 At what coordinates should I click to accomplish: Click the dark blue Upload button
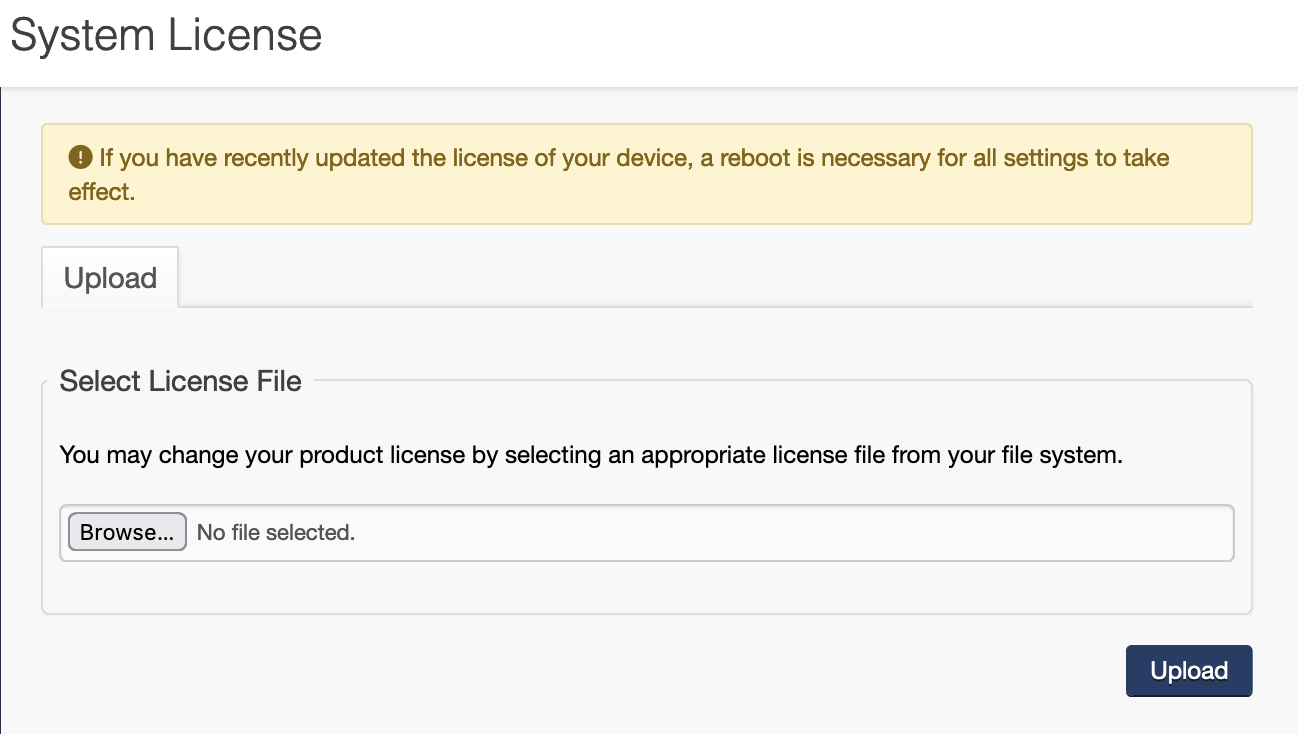tap(1188, 670)
